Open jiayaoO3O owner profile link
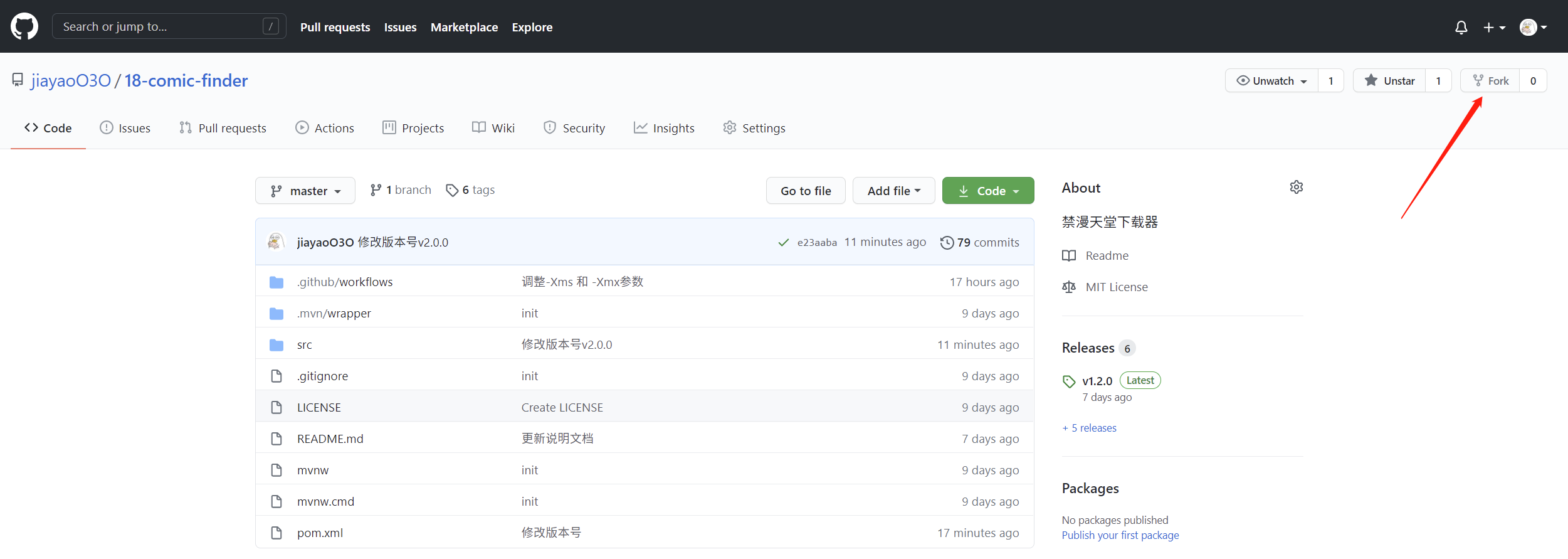This screenshot has height=559, width=1568. [71, 80]
